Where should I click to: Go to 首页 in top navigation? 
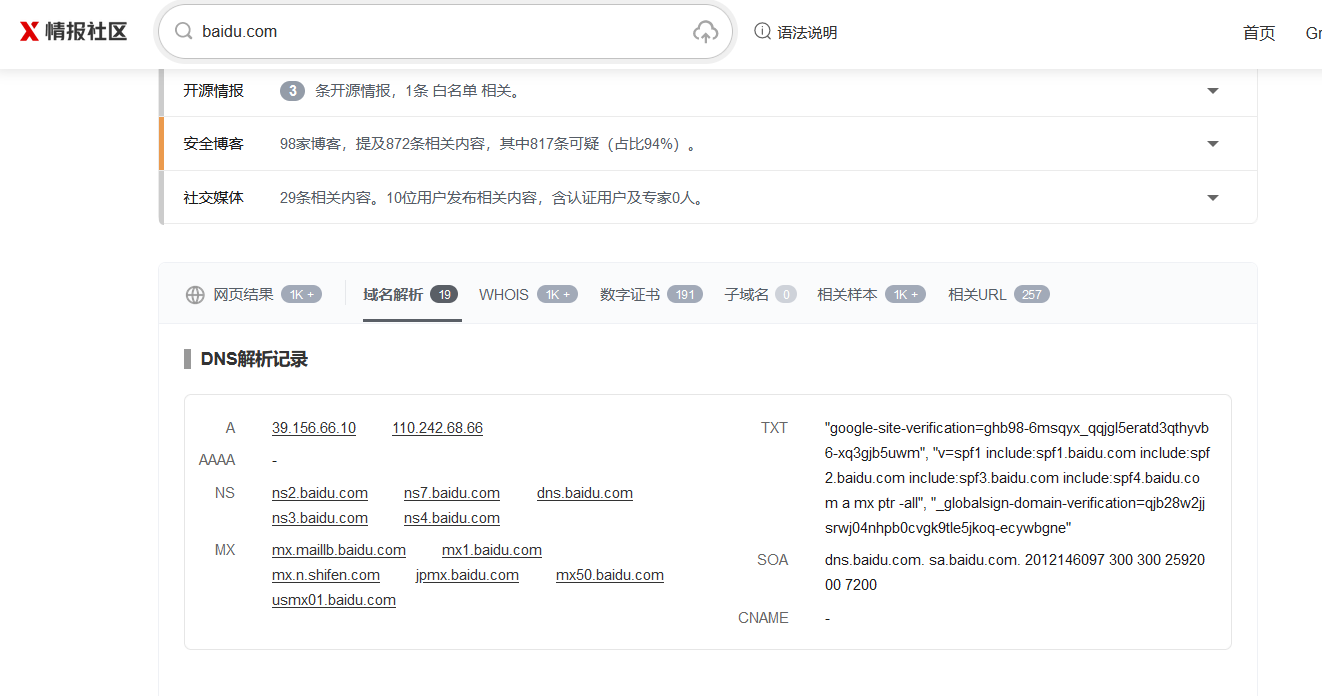(1259, 33)
